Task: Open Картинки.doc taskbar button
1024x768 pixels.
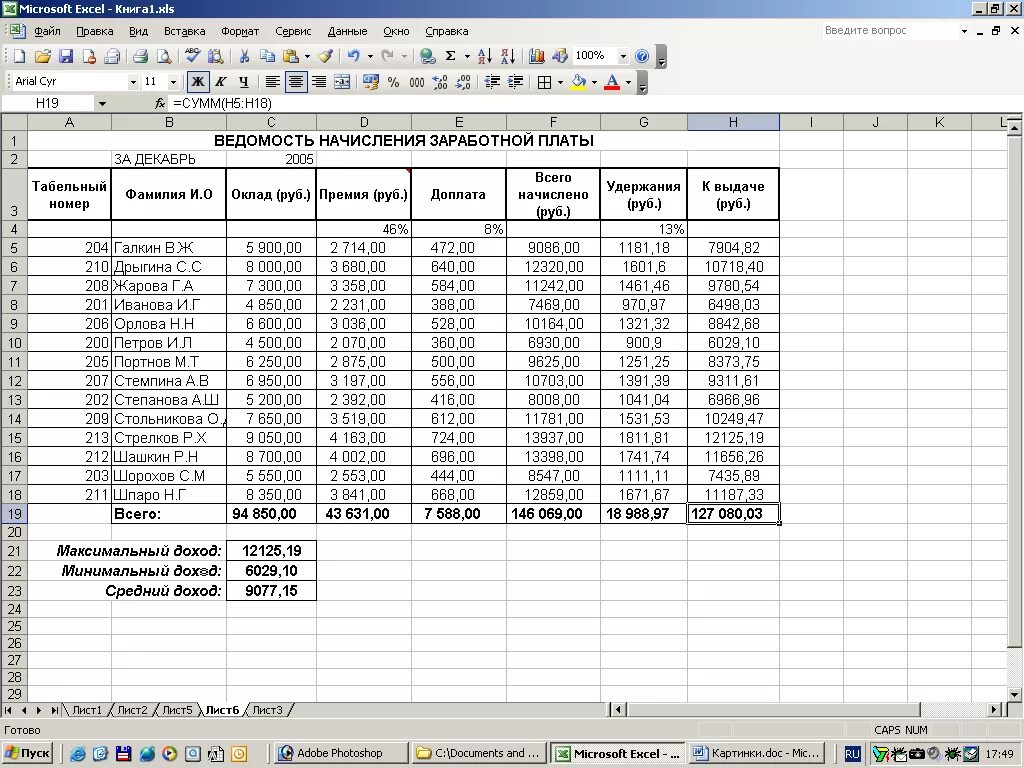Action: 756,753
